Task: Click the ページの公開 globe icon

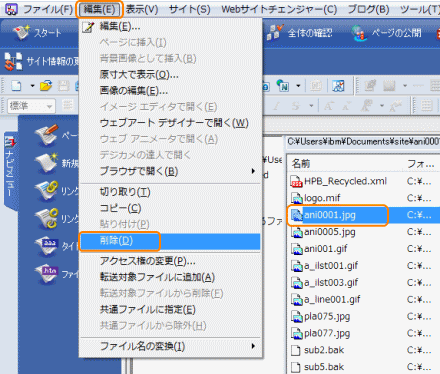Action: [x=359, y=33]
